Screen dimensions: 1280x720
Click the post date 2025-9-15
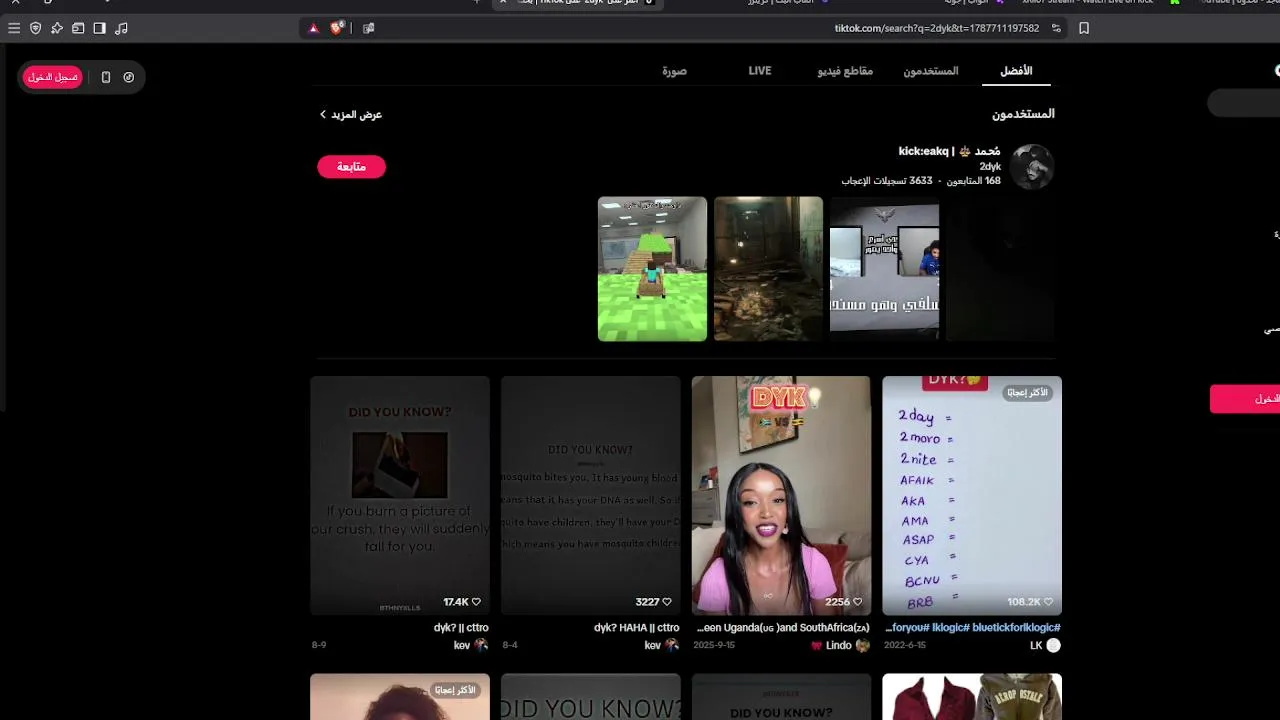(714, 646)
